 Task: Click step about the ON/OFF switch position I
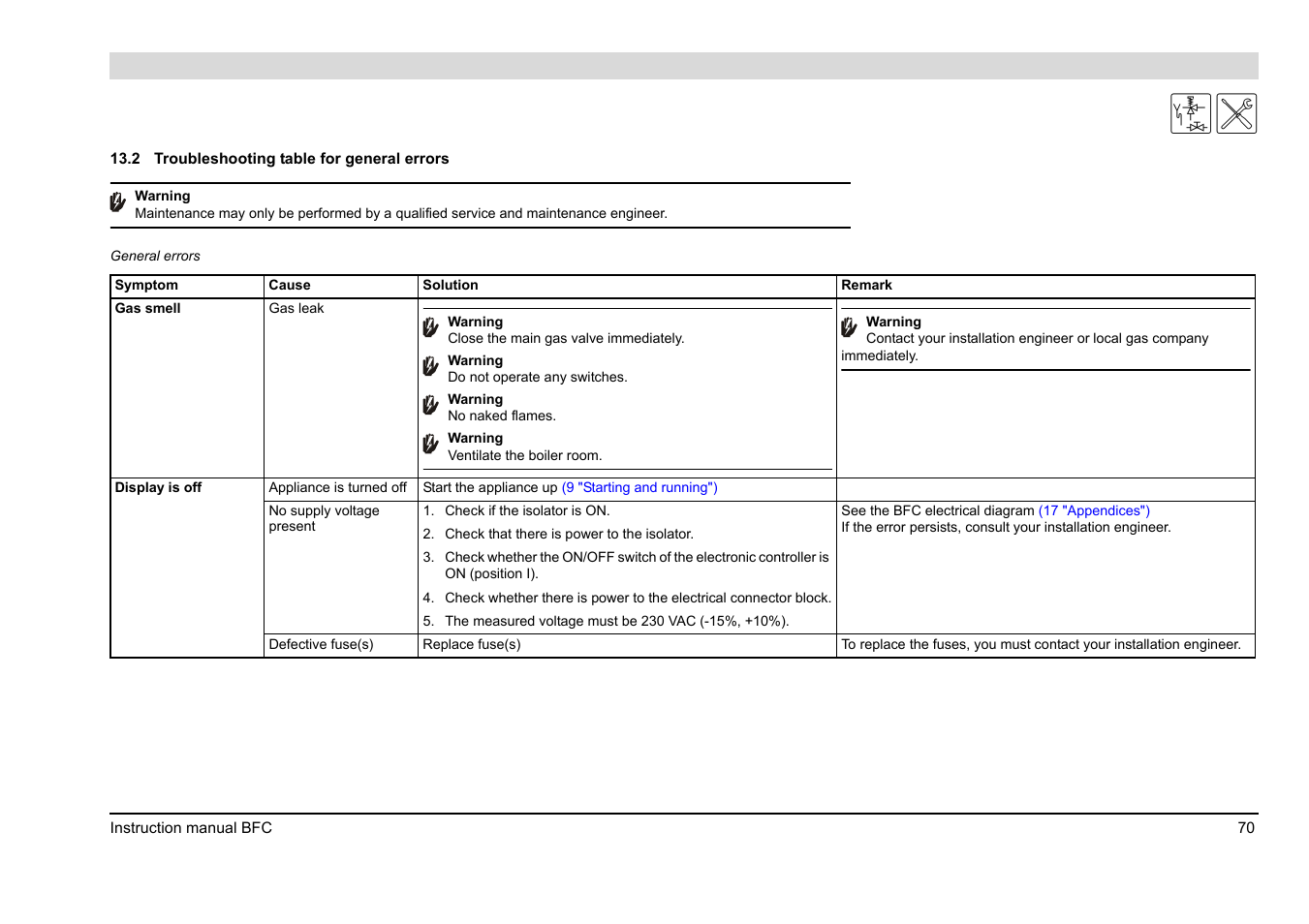637,565
